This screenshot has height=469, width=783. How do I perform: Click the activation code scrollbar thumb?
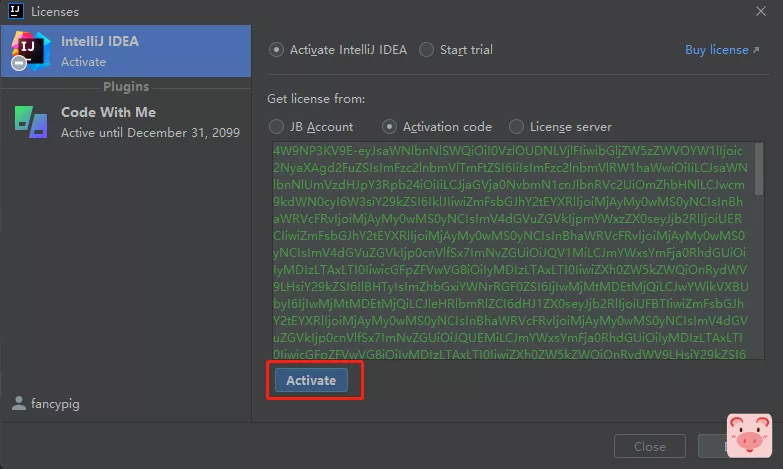point(759,169)
